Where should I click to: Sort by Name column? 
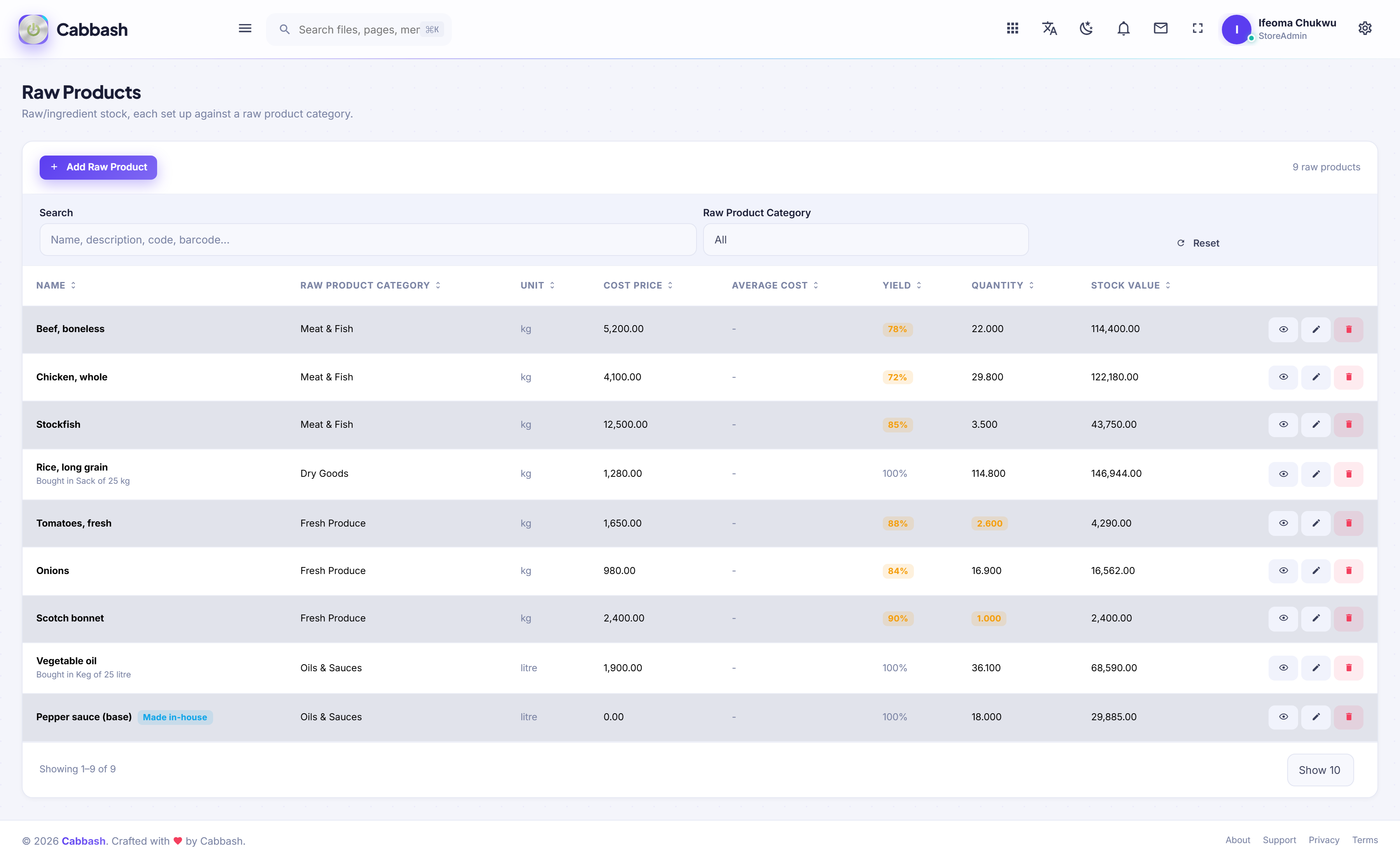(56, 285)
